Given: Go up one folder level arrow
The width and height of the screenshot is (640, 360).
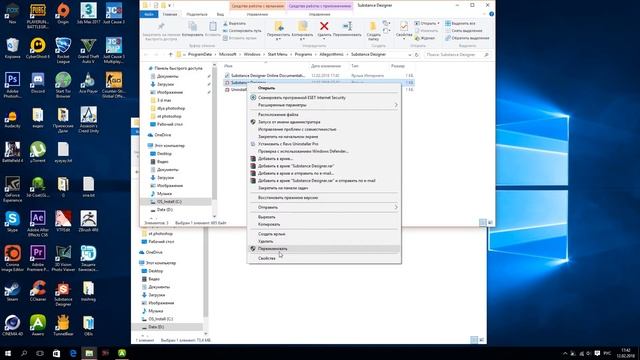Looking at the screenshot, I should tap(170, 55).
